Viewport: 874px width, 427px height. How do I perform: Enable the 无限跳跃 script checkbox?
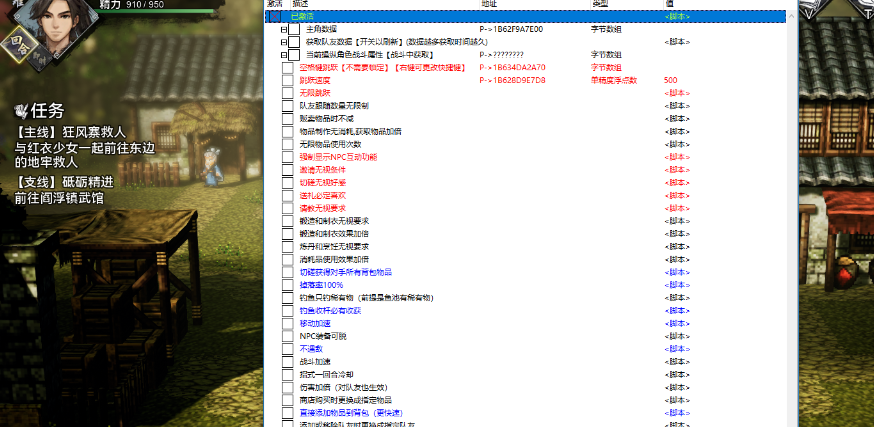click(288, 94)
